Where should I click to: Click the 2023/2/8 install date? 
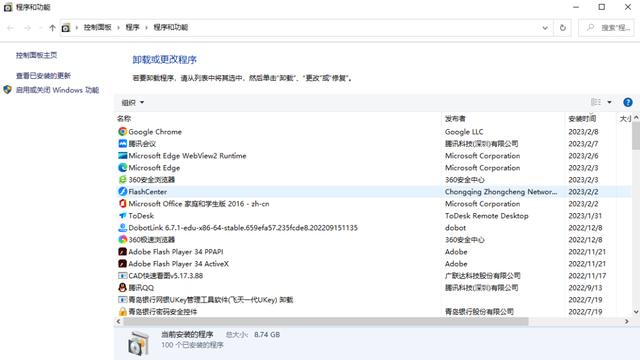click(x=583, y=132)
